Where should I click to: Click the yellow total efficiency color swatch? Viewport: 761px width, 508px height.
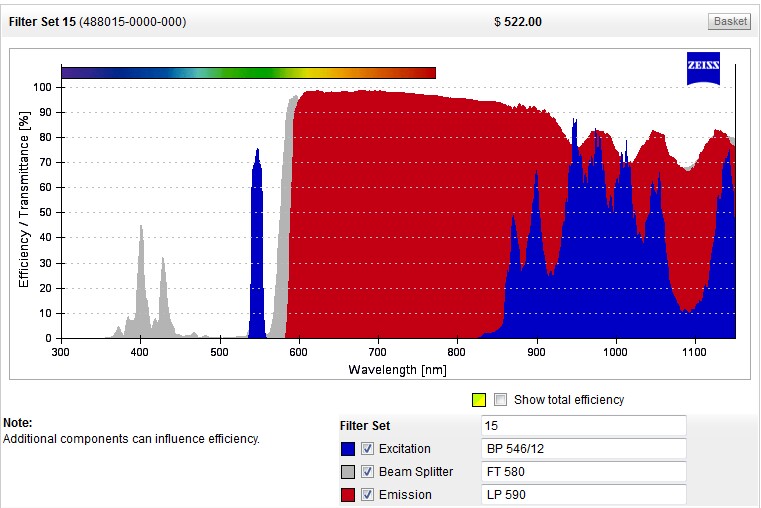(x=479, y=400)
